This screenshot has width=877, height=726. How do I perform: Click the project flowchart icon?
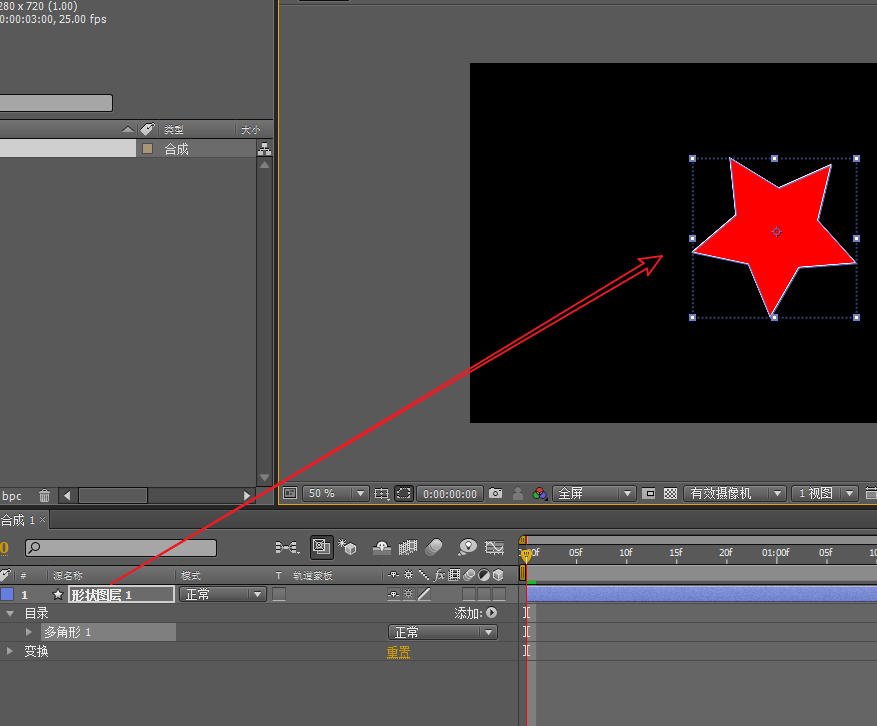click(x=265, y=149)
